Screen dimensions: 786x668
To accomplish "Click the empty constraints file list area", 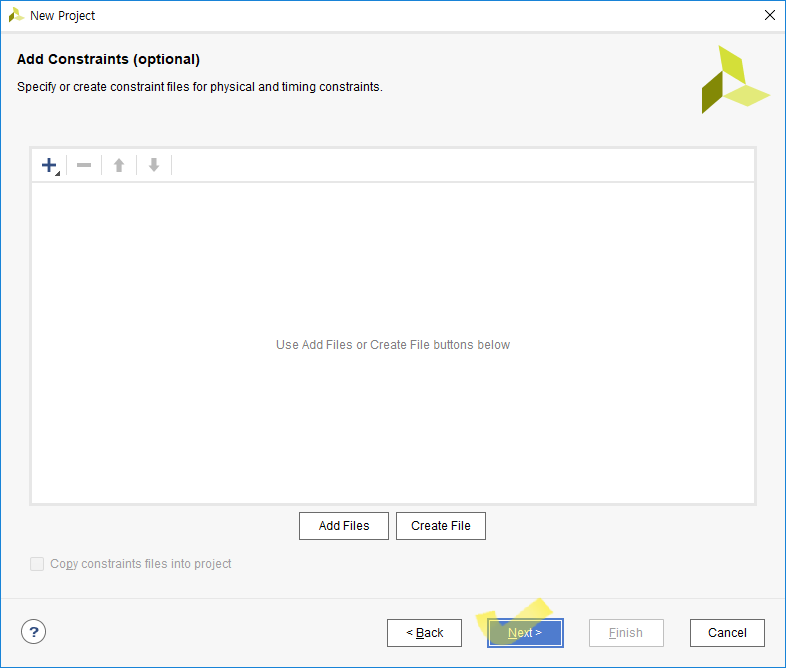I will click(393, 343).
